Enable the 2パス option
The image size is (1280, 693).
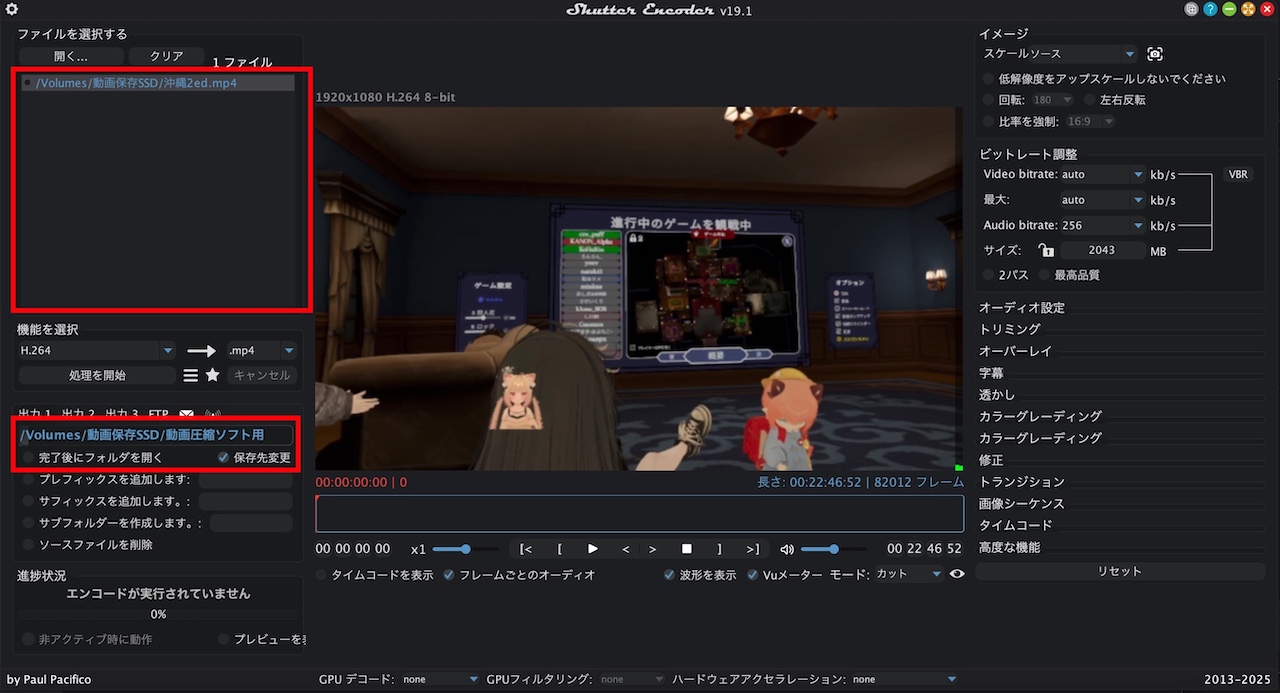pyautogui.click(x=989, y=275)
